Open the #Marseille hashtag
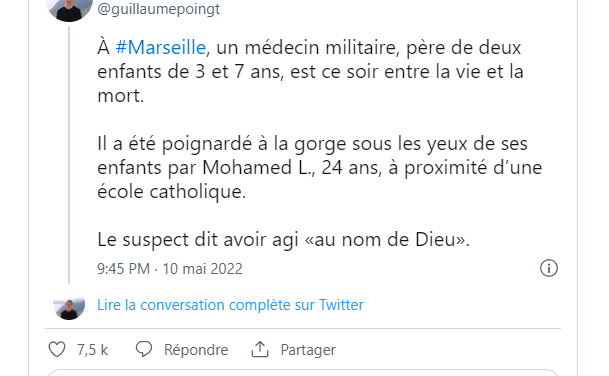This screenshot has width=609, height=376. (x=161, y=47)
